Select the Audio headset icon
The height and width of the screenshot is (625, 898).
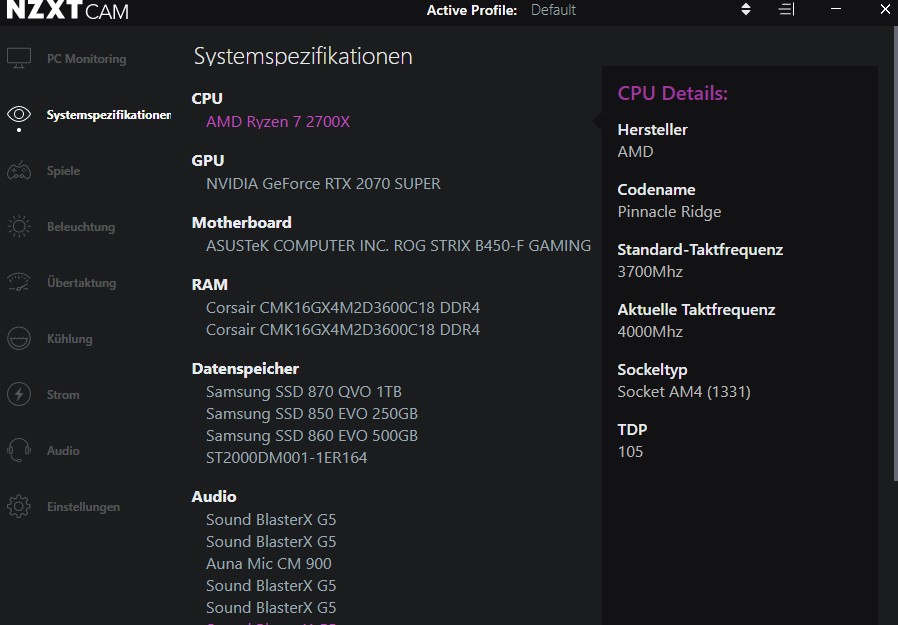tap(19, 451)
